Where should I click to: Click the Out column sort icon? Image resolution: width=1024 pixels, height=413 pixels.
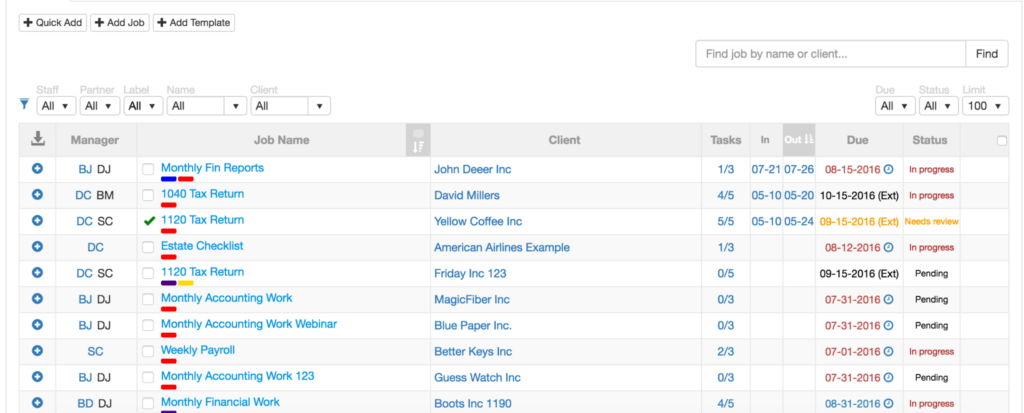808,139
